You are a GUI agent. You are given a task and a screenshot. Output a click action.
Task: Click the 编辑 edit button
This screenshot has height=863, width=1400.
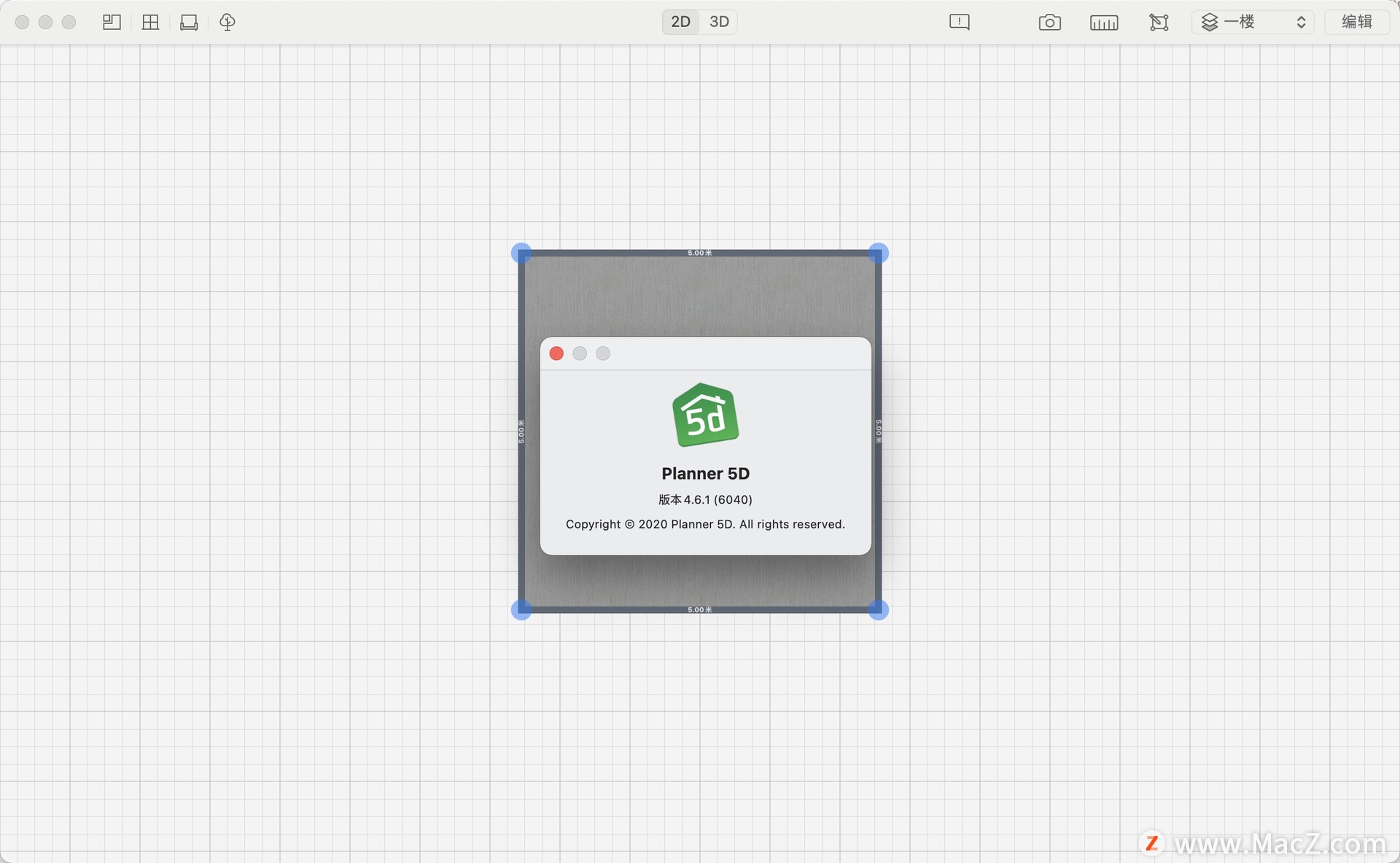(1357, 22)
